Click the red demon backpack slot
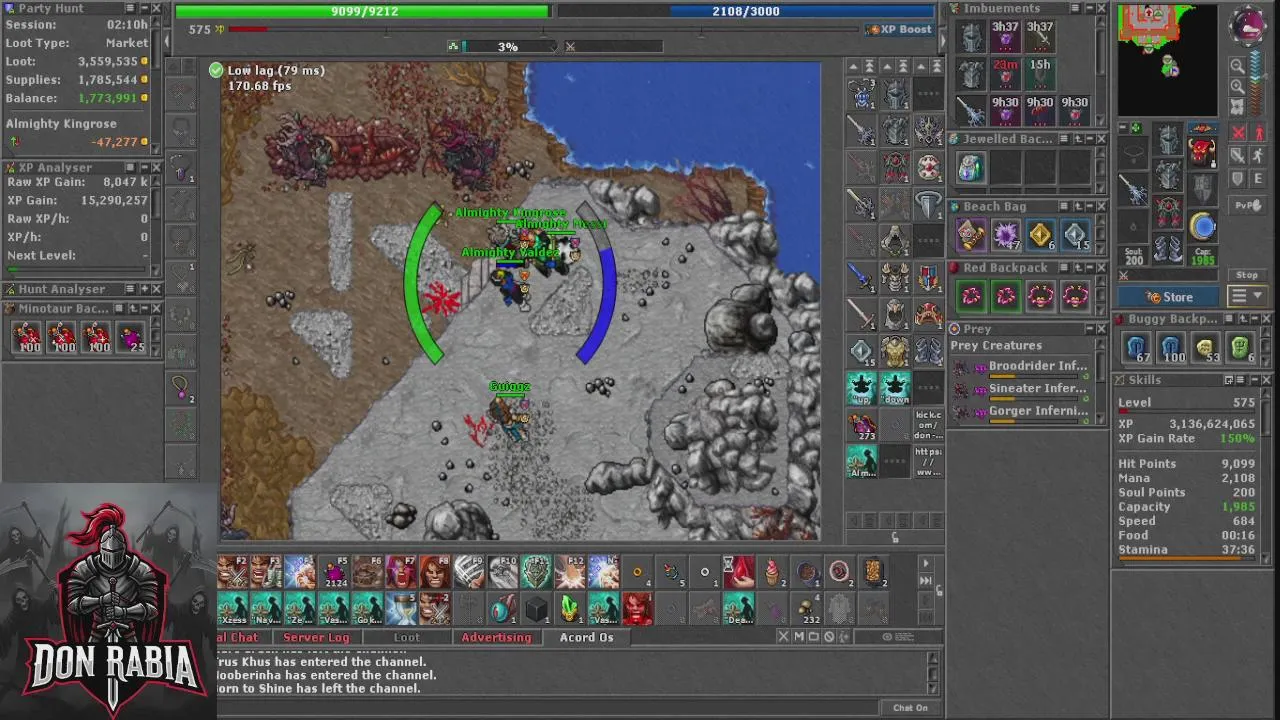The image size is (1280, 720). click(x=1203, y=151)
